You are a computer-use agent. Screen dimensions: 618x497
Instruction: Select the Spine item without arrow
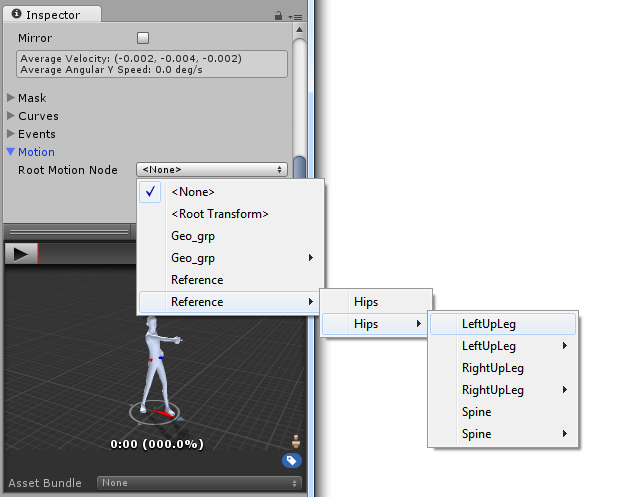(477, 412)
